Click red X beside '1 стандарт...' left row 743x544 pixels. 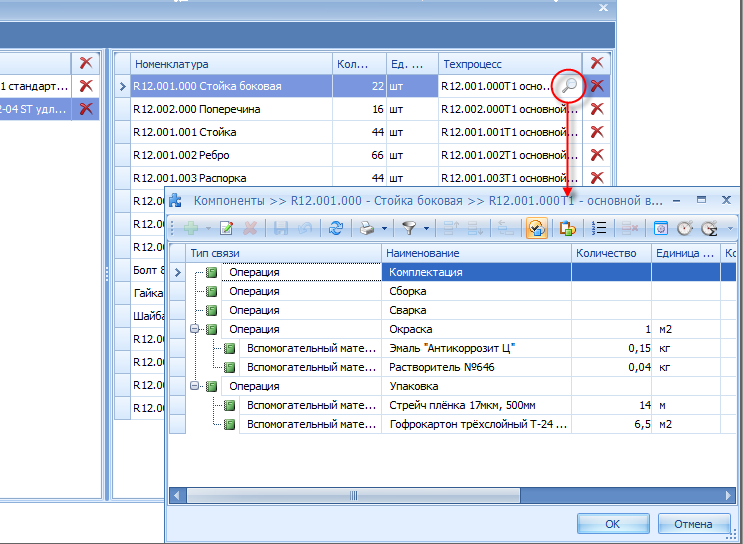tap(86, 86)
